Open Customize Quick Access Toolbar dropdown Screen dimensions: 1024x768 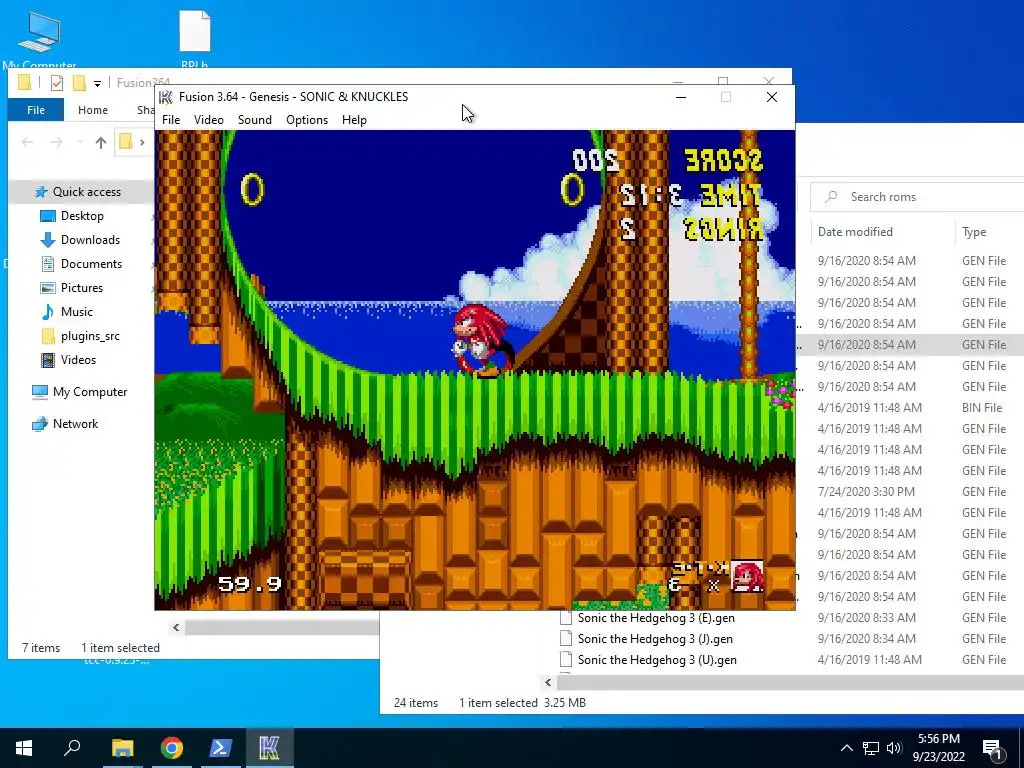click(97, 84)
